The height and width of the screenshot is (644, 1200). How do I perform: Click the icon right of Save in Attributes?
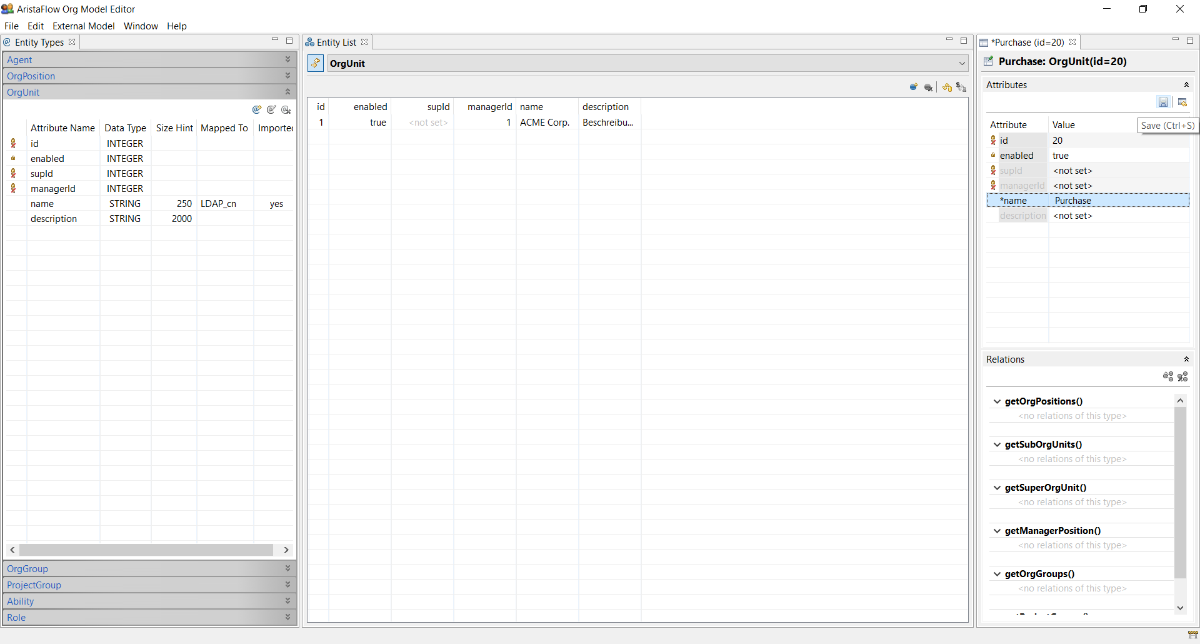click(1182, 102)
